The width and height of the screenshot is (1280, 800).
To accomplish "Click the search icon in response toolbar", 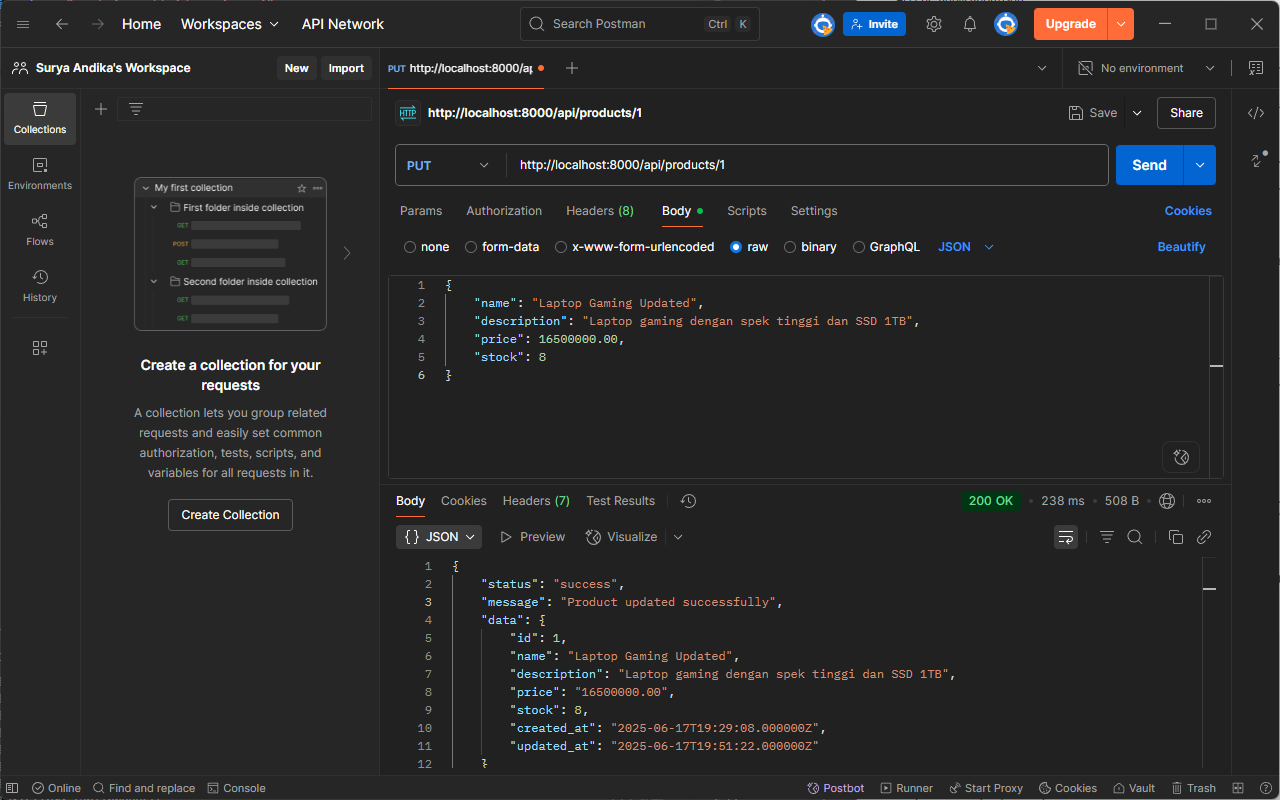I will (x=1135, y=537).
